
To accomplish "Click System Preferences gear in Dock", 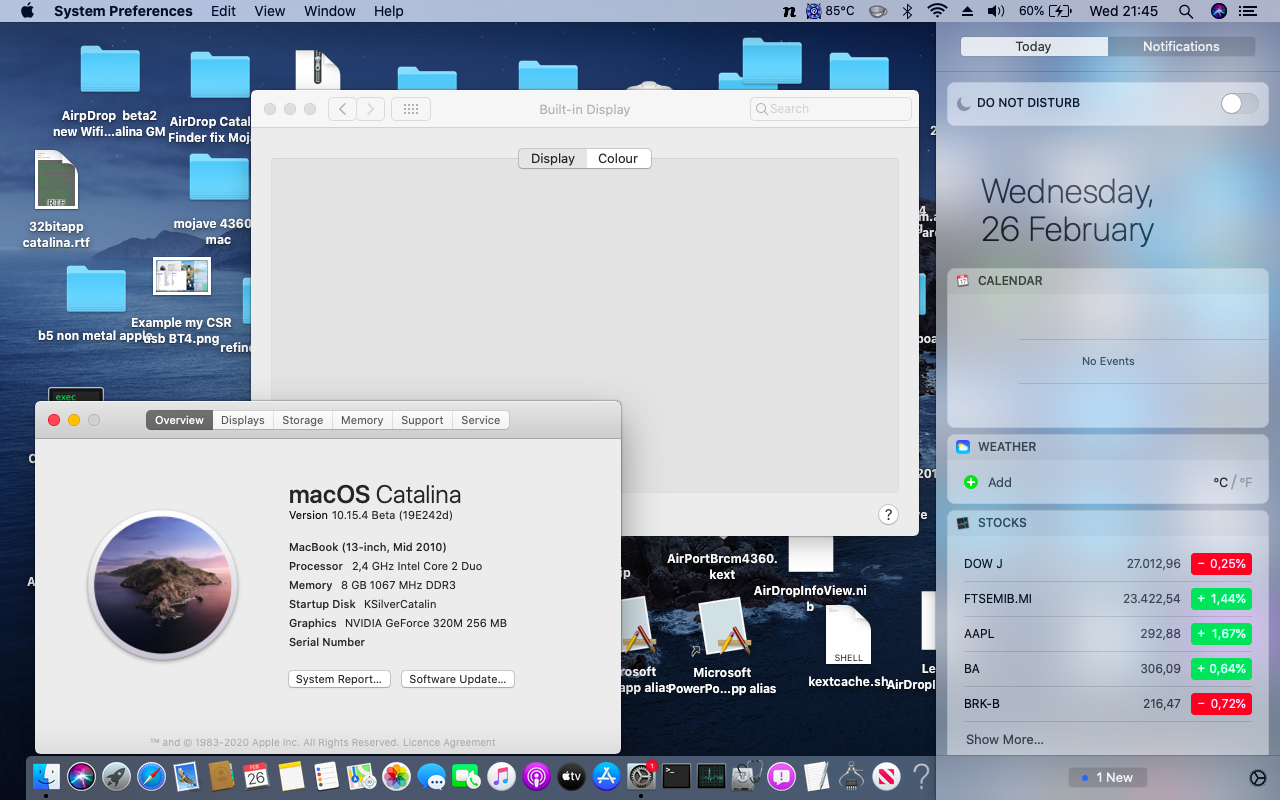I will click(x=641, y=775).
